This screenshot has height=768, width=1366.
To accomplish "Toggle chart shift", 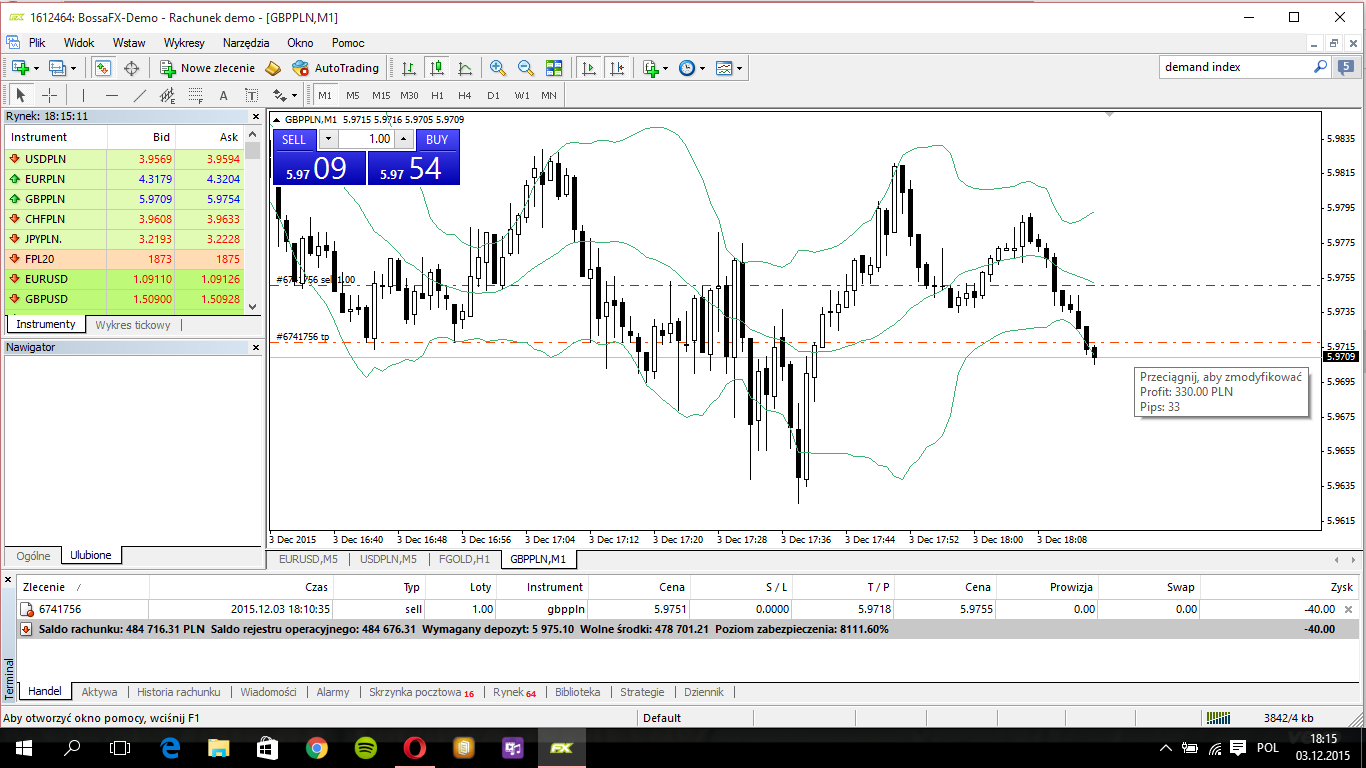I will (x=617, y=68).
